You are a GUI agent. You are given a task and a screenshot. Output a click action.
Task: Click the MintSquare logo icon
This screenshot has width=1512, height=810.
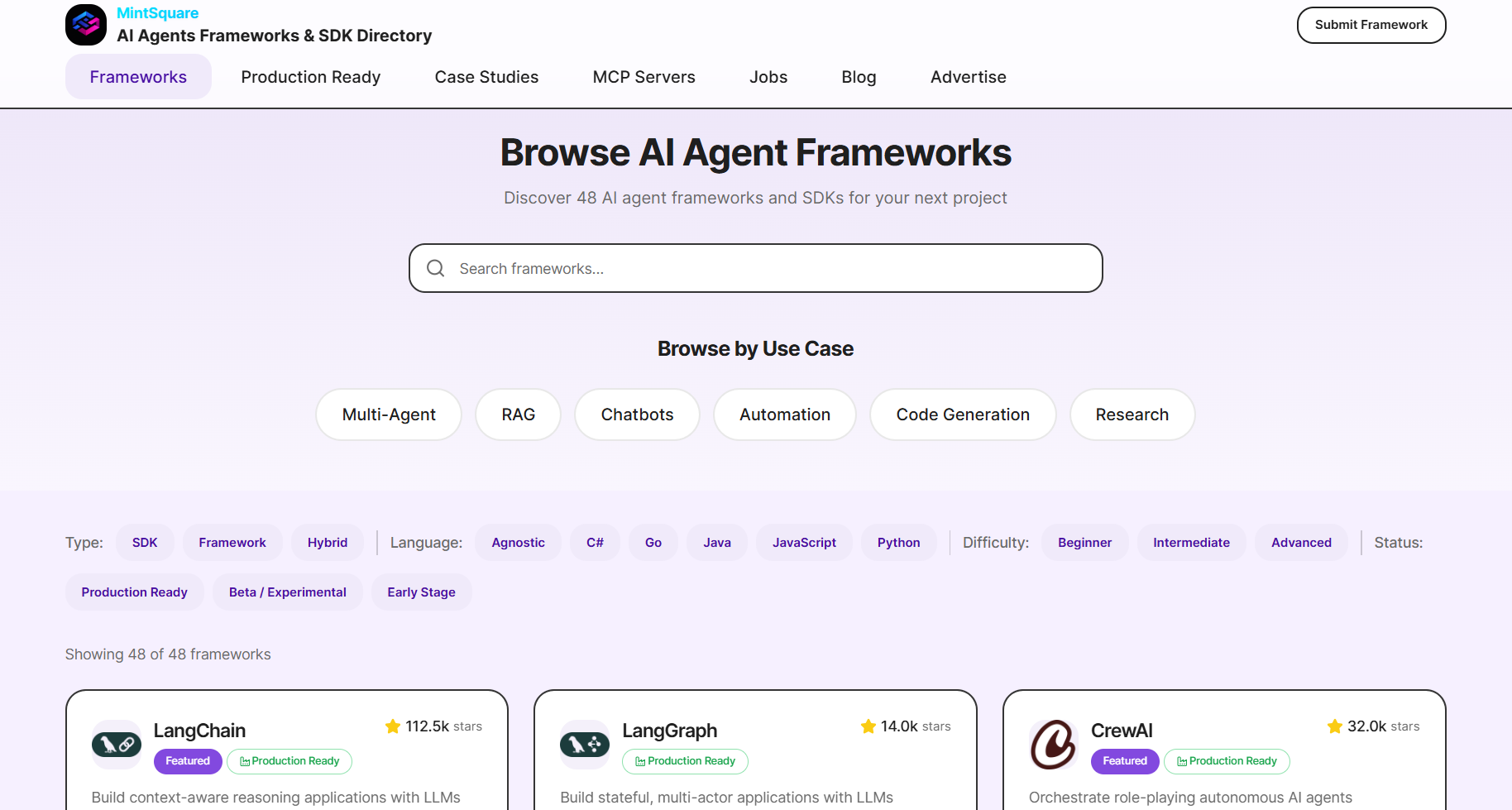[85, 24]
